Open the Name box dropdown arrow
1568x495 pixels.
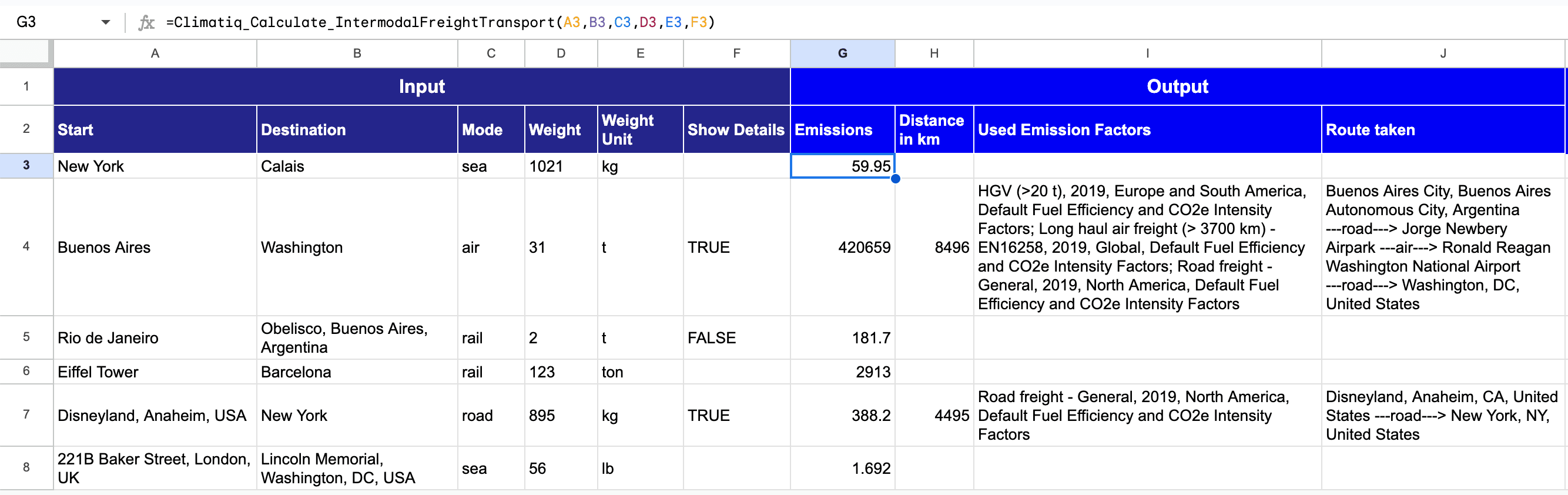coord(105,22)
